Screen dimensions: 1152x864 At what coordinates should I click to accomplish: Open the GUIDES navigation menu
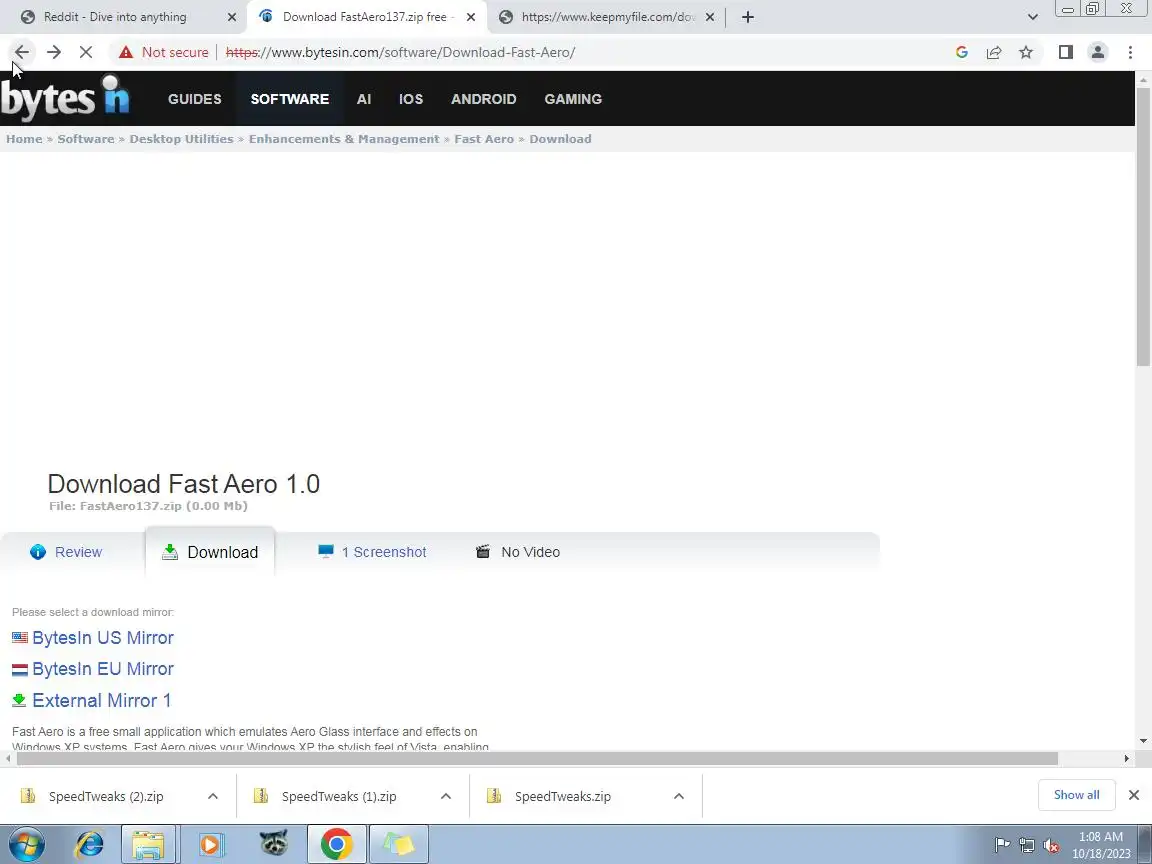(x=195, y=99)
